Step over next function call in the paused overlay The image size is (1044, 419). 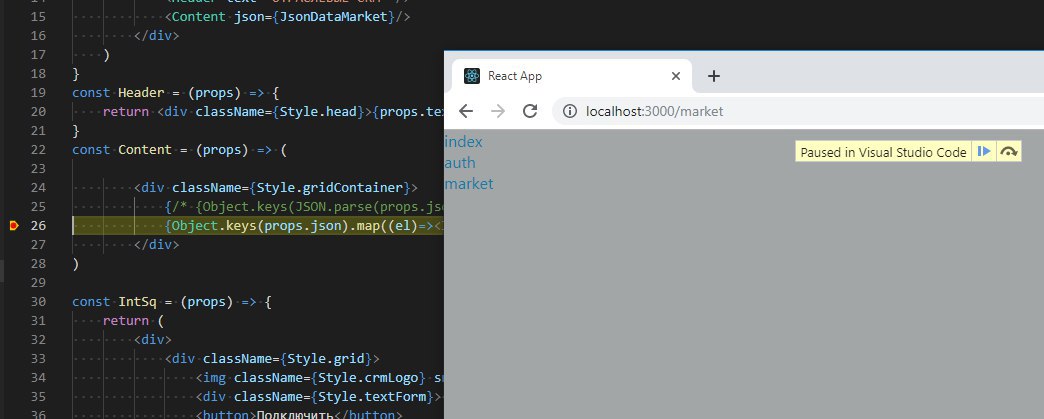[x=1009, y=152]
